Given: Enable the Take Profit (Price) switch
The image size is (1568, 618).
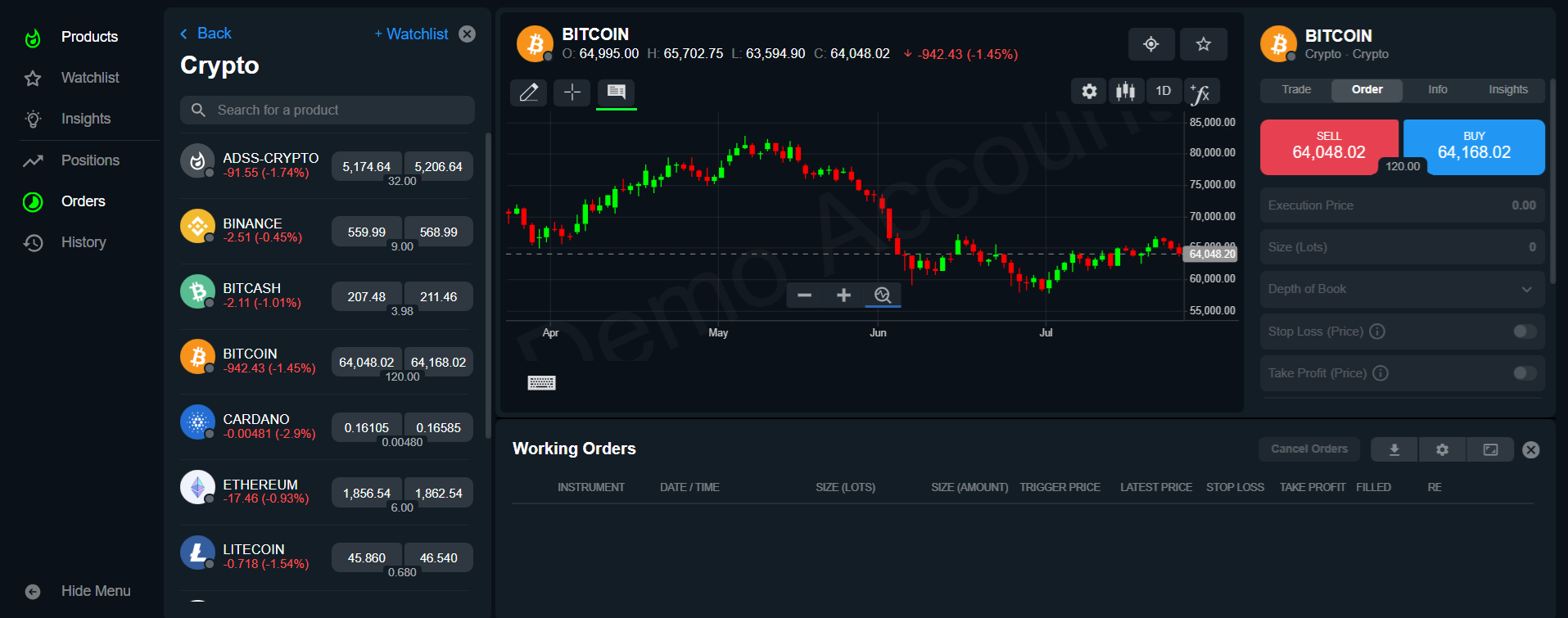Looking at the screenshot, I should click(1524, 373).
